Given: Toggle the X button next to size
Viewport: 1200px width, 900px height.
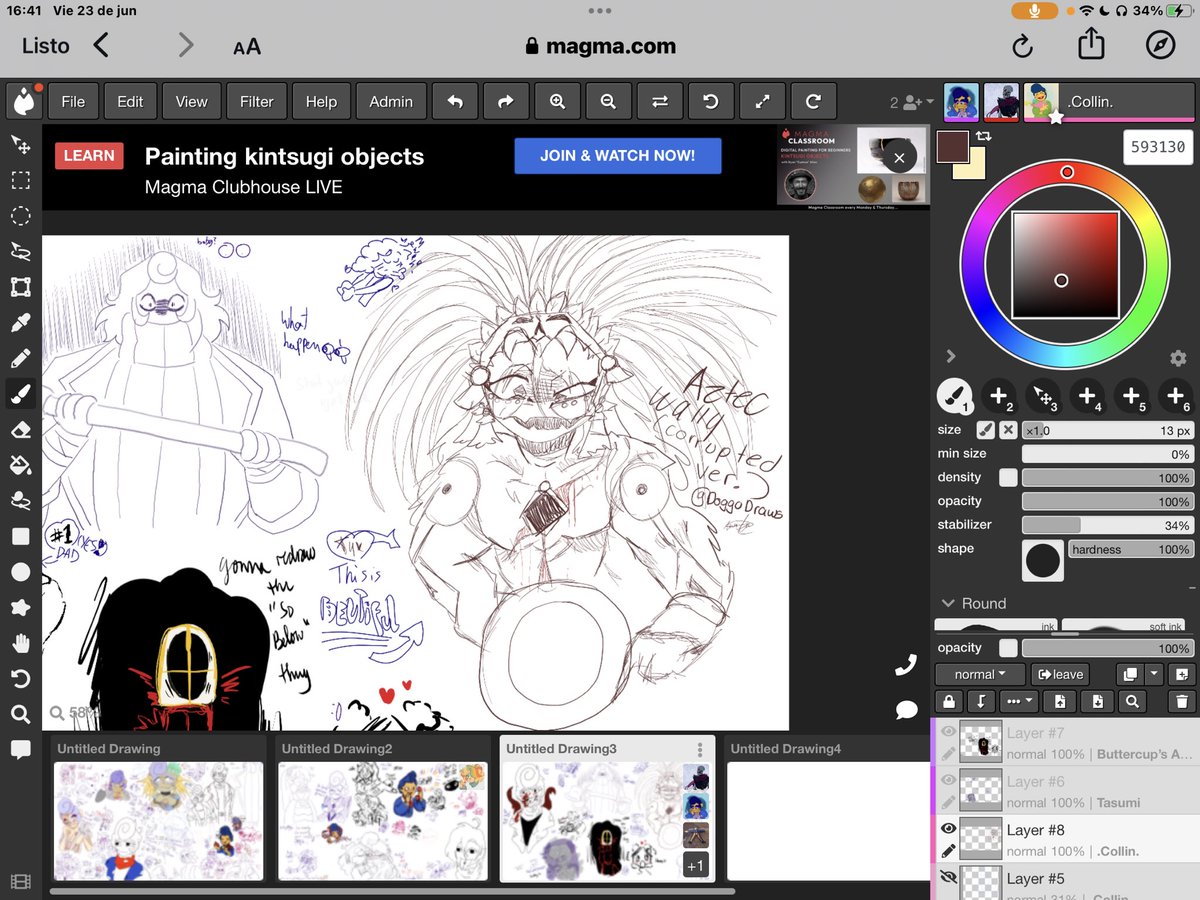Looking at the screenshot, I should point(1008,430).
